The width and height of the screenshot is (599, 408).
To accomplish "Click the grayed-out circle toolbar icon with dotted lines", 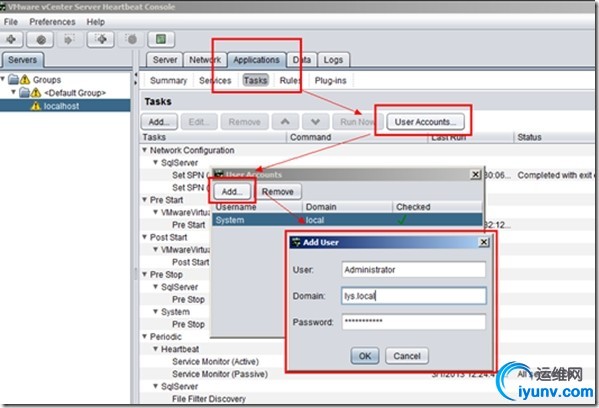I will (x=131, y=39).
